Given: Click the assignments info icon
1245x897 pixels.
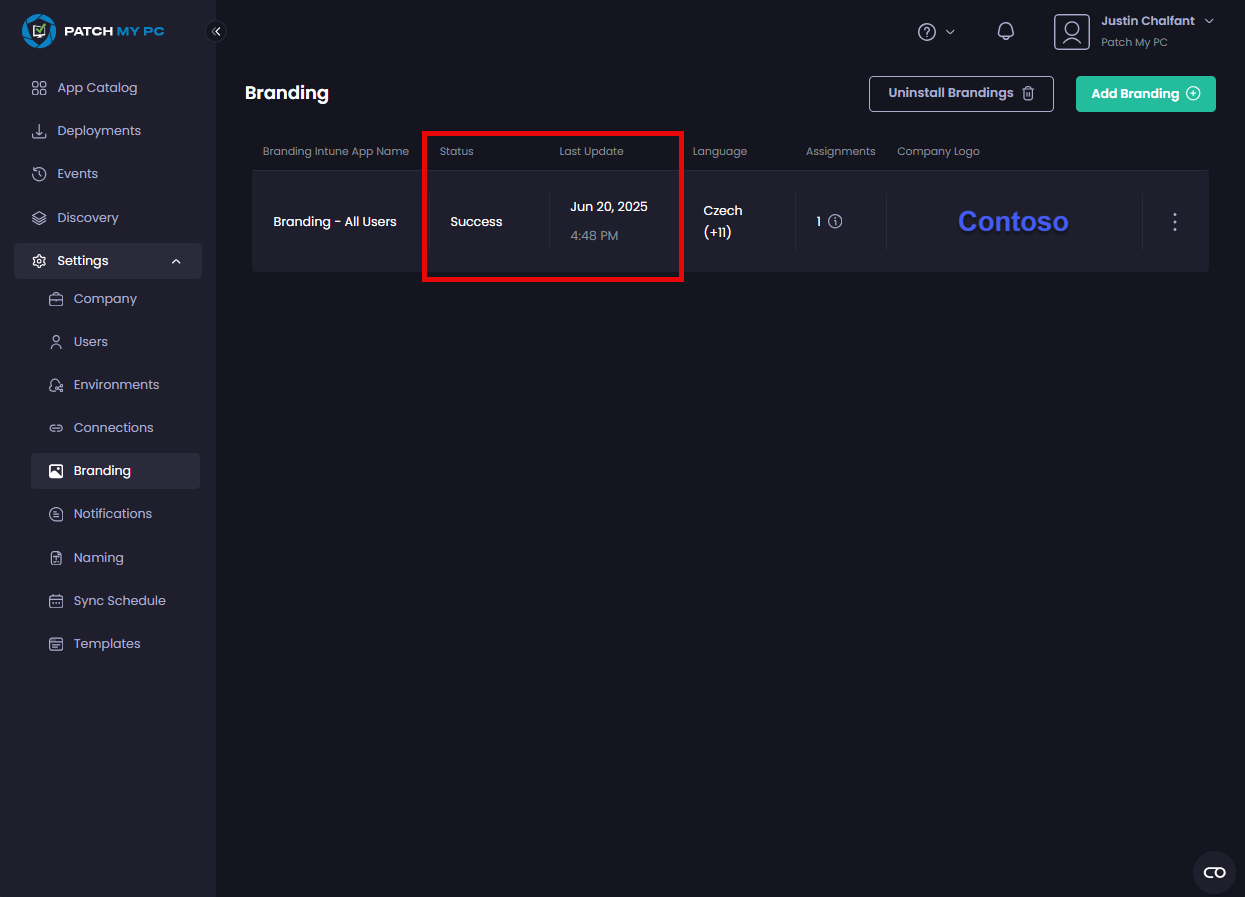Looking at the screenshot, I should (835, 222).
